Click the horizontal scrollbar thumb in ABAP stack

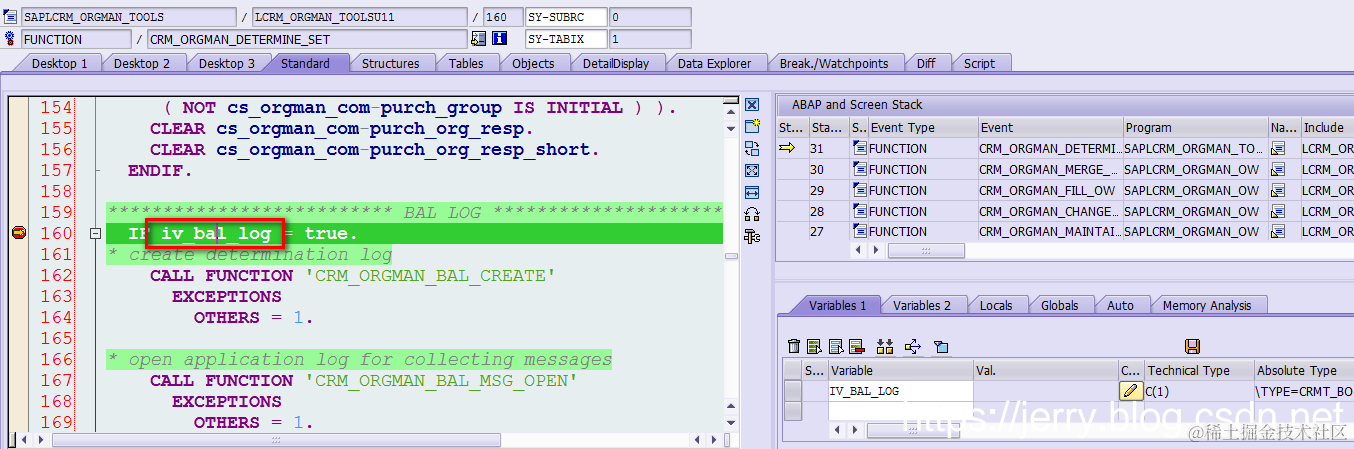coord(925,251)
